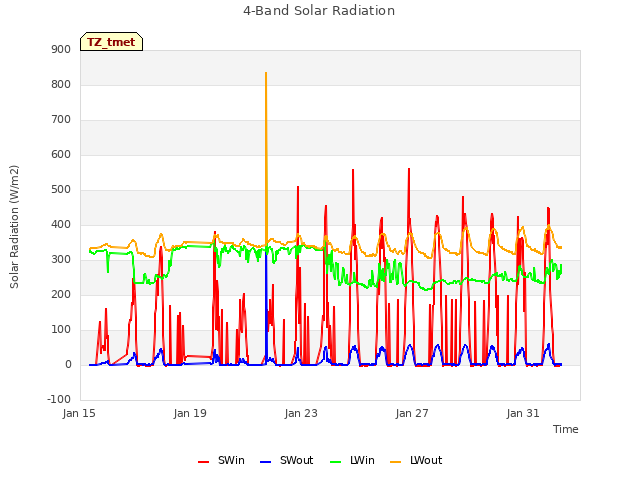Click the 200 y-axis tick label
This screenshot has height=480, width=640.
[x=61, y=295]
